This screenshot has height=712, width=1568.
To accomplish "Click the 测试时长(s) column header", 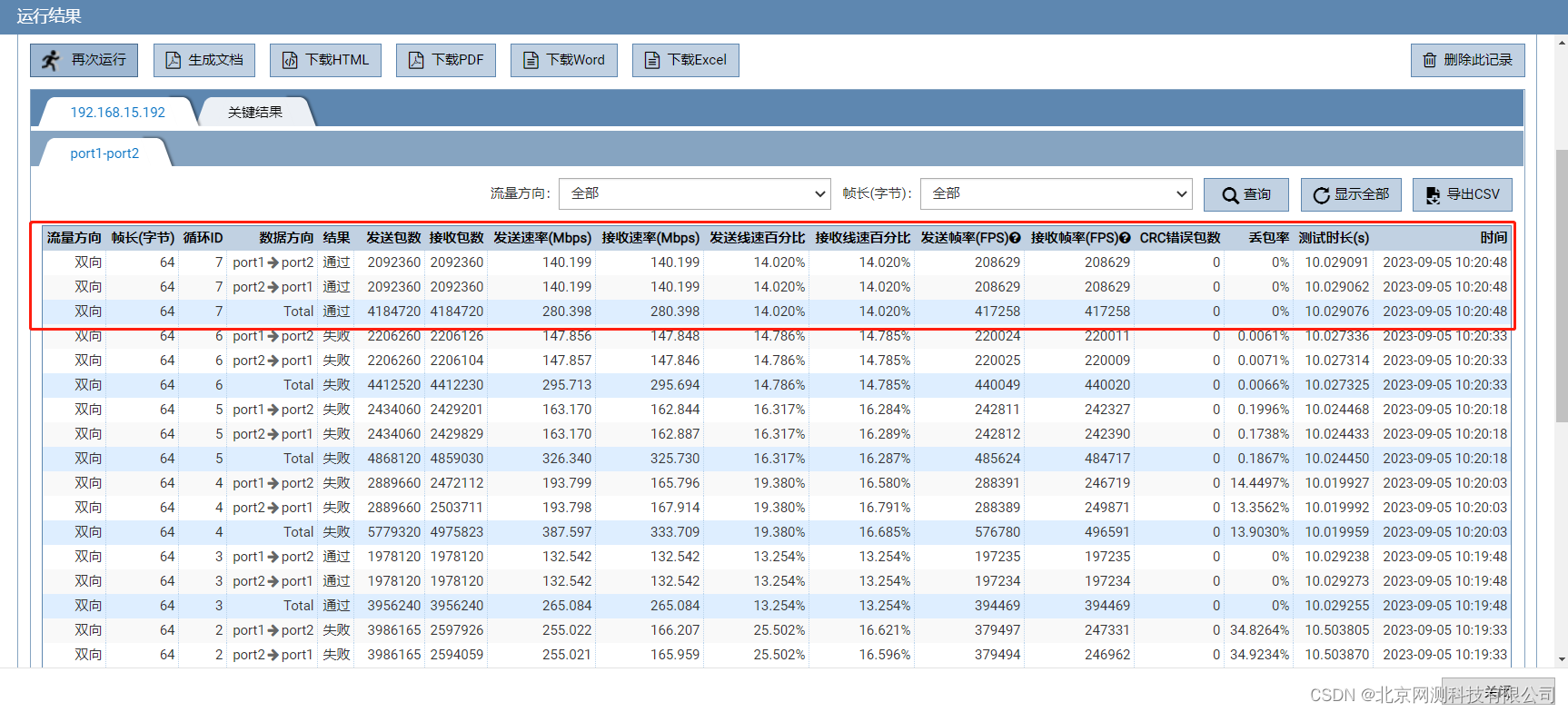I will tap(1334, 238).
